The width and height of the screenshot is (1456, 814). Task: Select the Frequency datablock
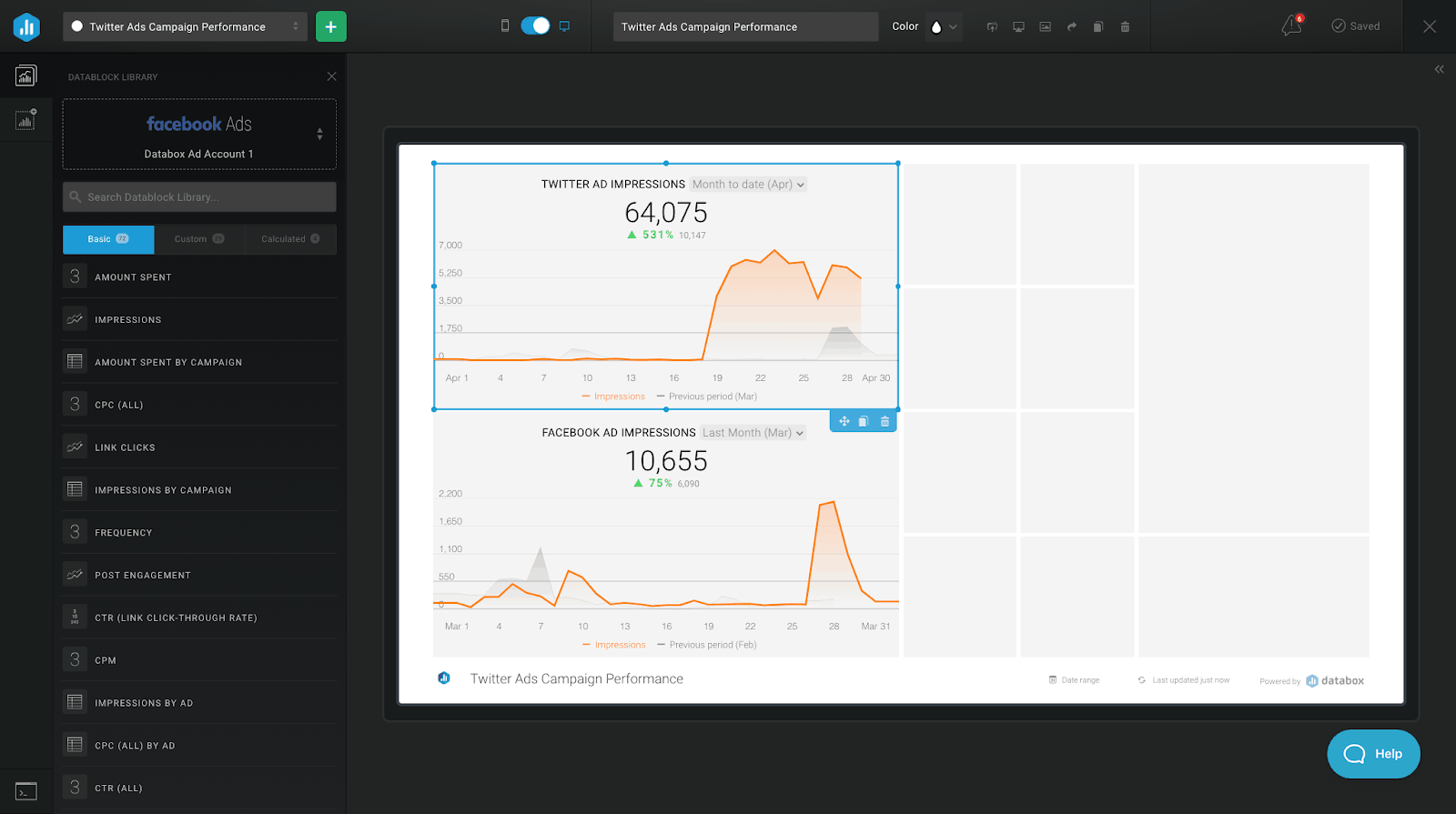tap(199, 532)
